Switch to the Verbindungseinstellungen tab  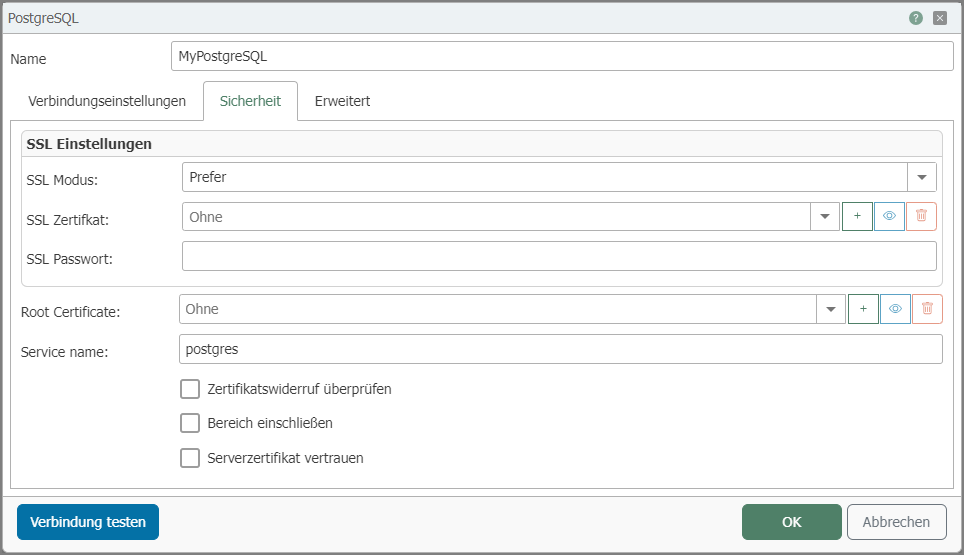(x=107, y=101)
